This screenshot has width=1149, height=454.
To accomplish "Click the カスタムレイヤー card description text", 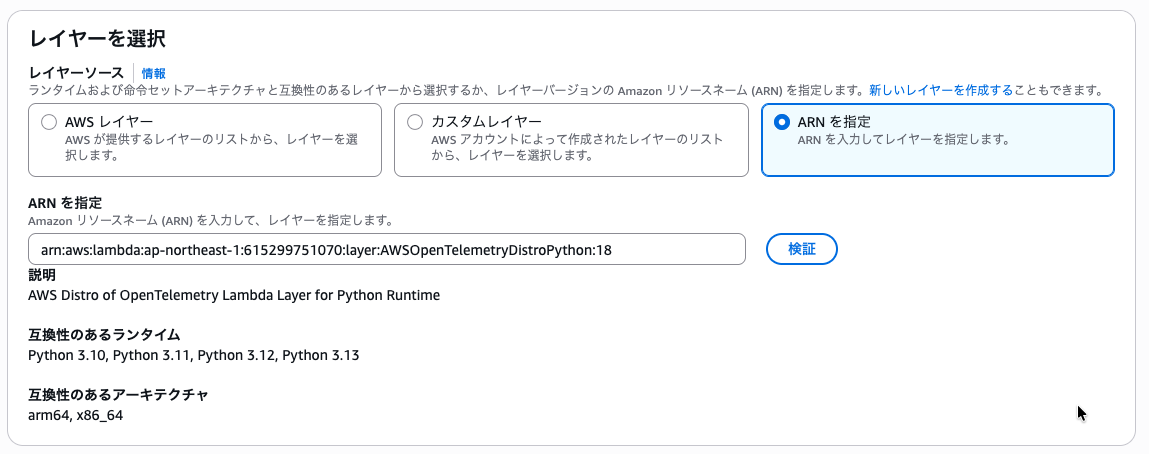I will click(x=577, y=148).
